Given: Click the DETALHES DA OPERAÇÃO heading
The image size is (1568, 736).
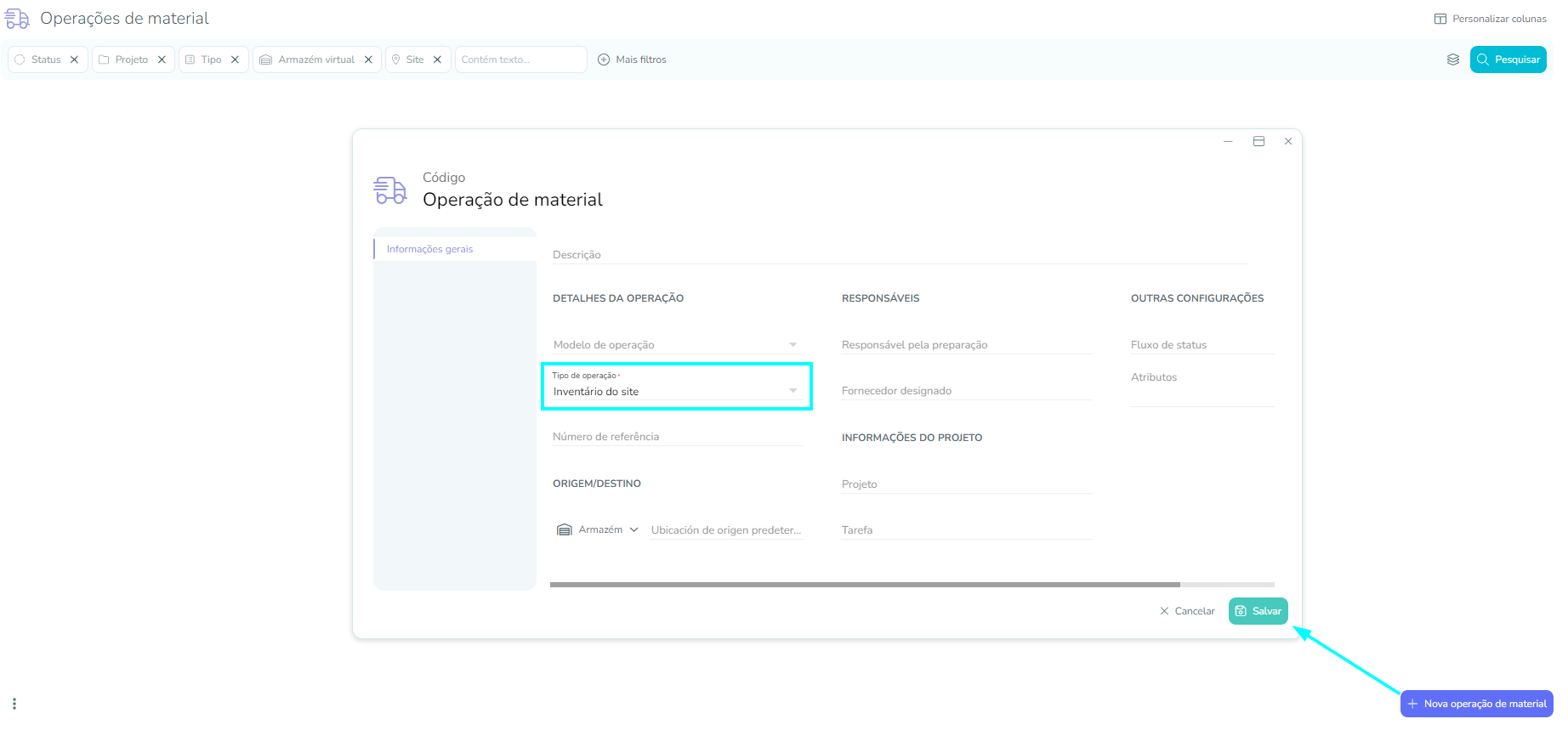Looking at the screenshot, I should point(618,298).
